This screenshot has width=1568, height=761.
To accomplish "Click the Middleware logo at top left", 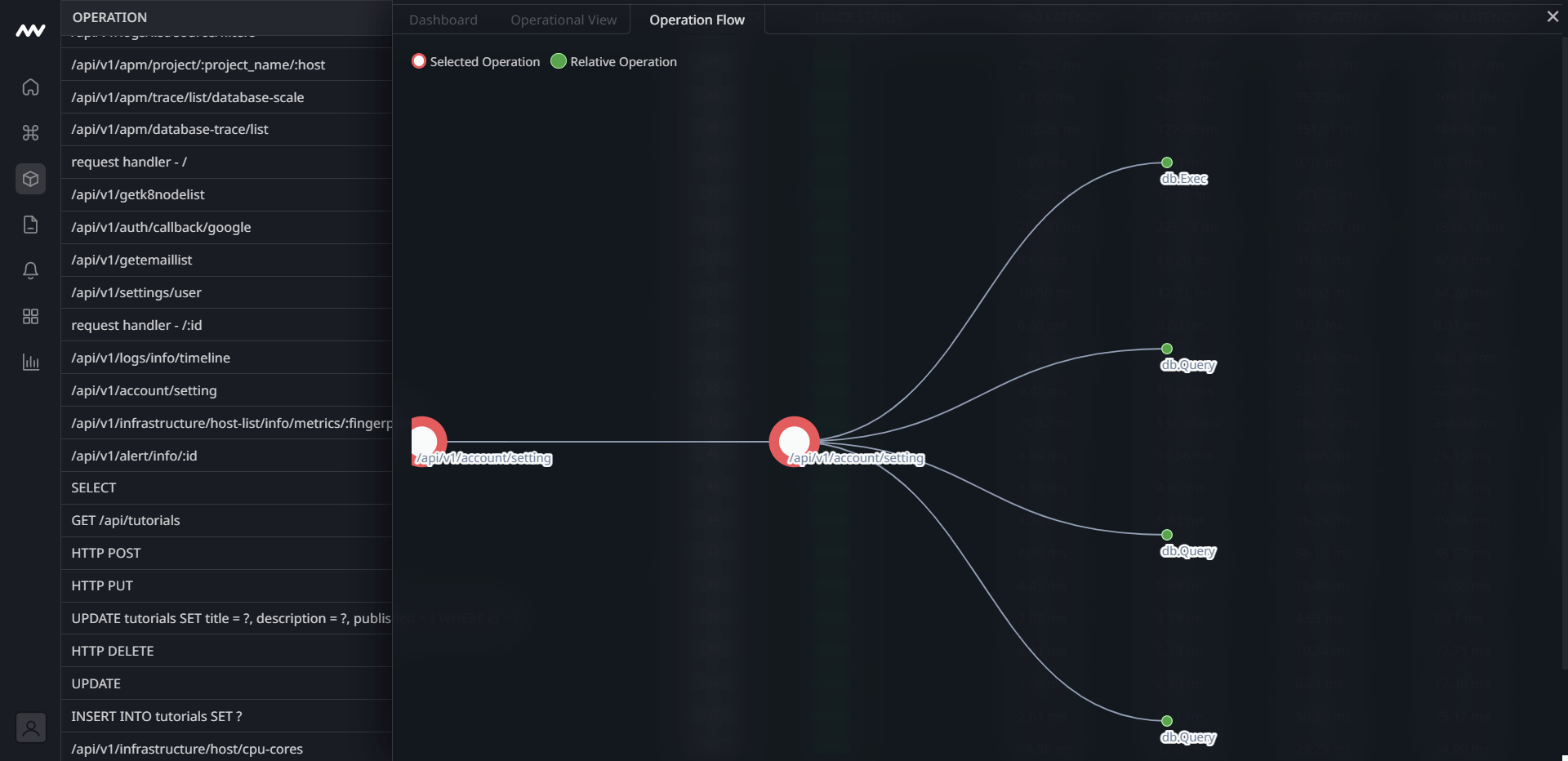I will pyautogui.click(x=30, y=31).
